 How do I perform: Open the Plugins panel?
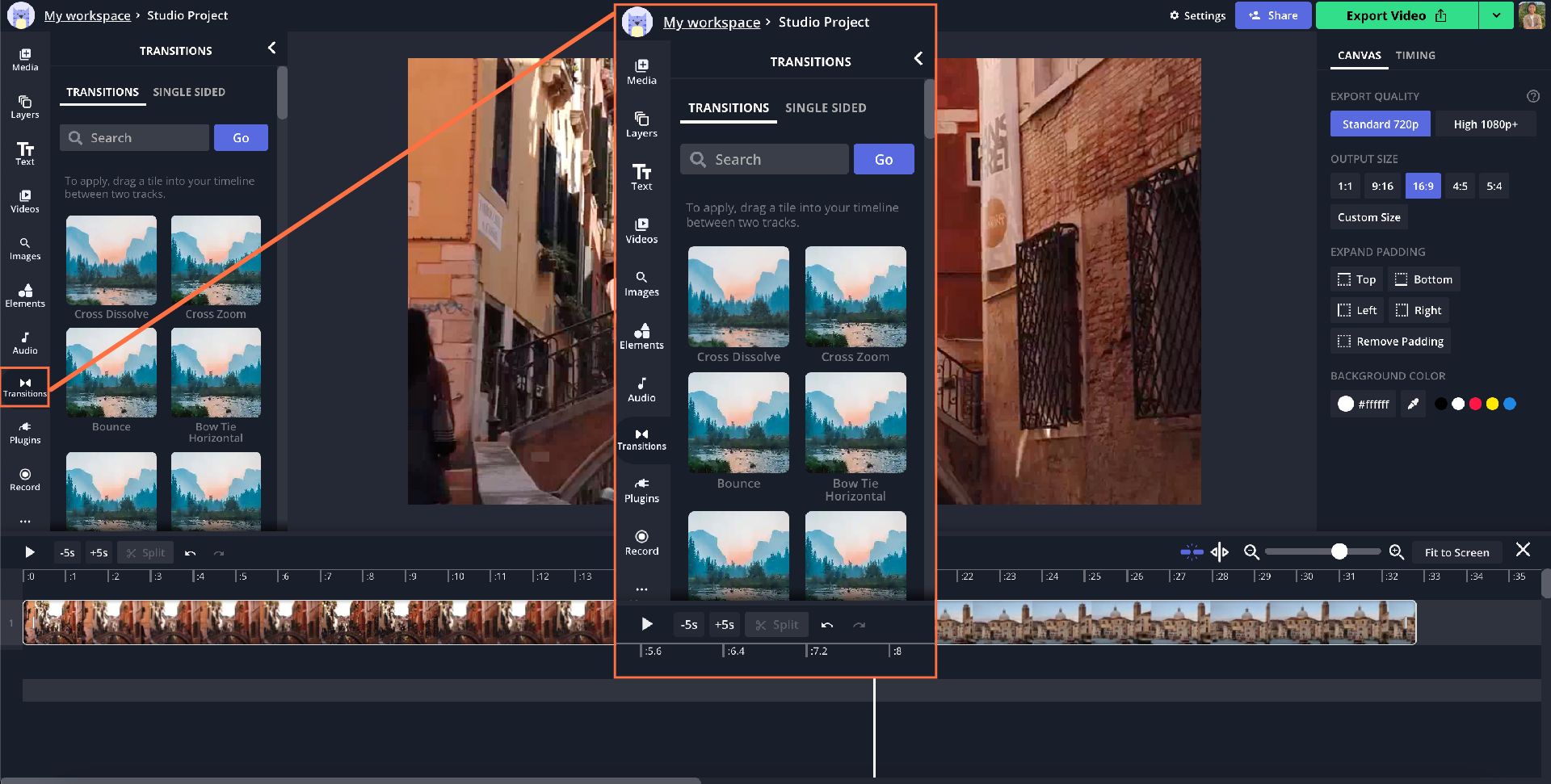(x=25, y=433)
